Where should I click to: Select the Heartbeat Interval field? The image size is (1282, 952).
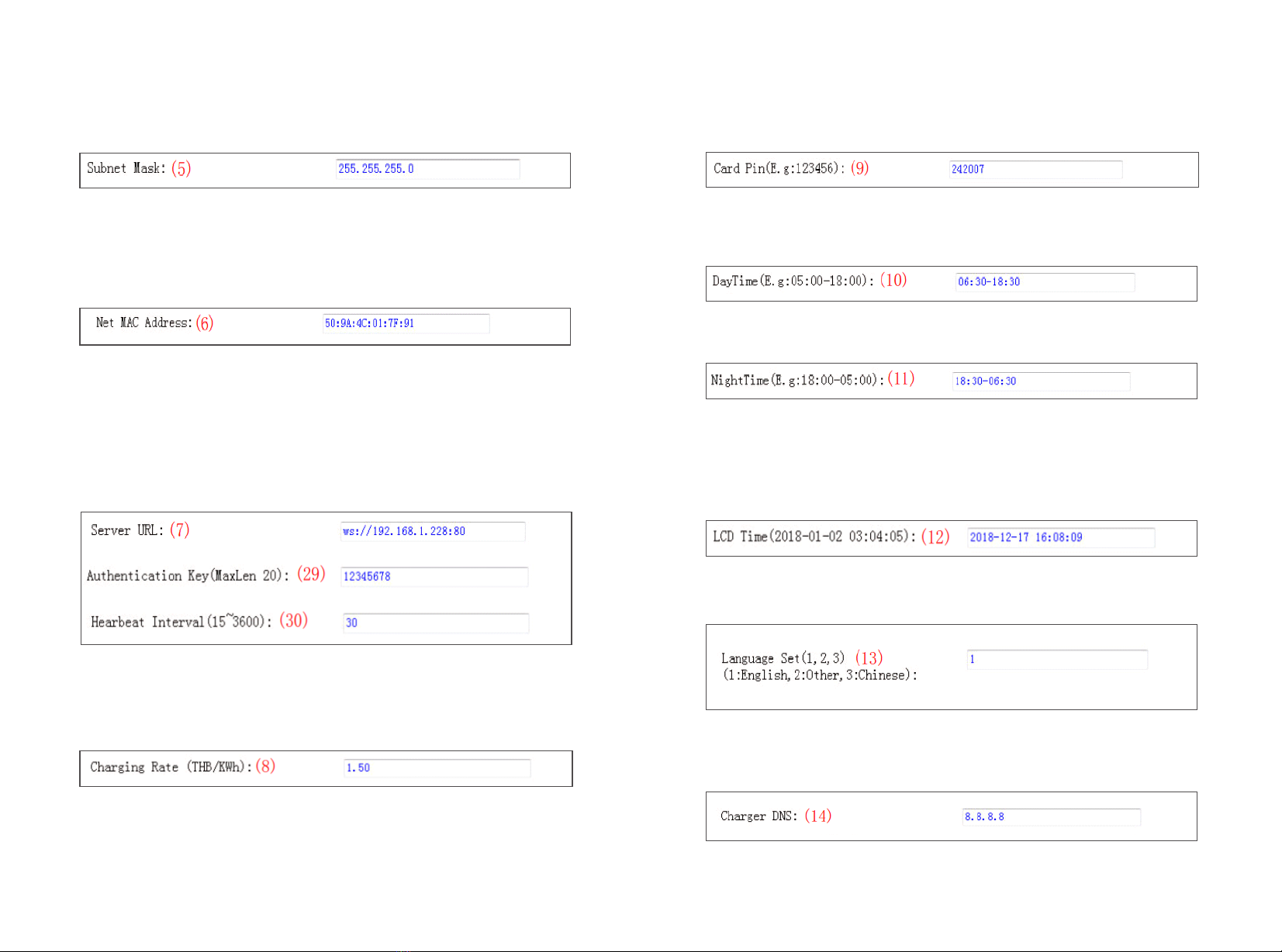tap(436, 623)
